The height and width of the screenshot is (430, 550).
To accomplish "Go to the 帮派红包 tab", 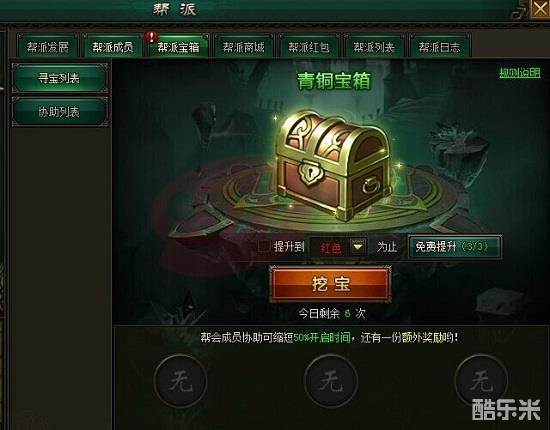I will (x=309, y=47).
